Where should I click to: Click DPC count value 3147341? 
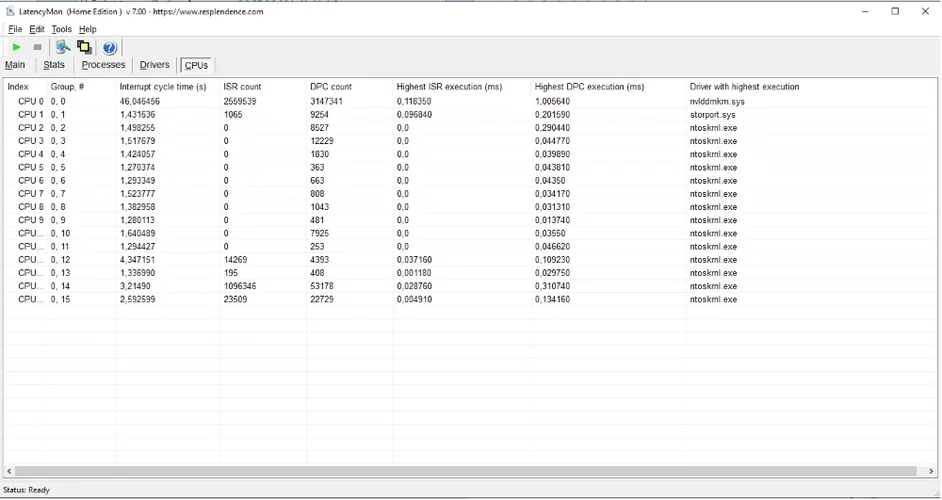(x=326, y=102)
